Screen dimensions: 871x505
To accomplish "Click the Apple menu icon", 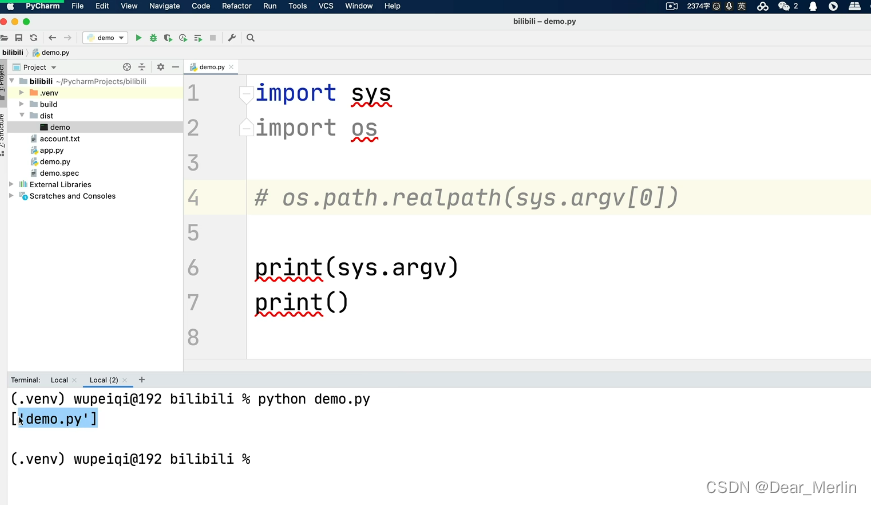I will pos(11,6).
